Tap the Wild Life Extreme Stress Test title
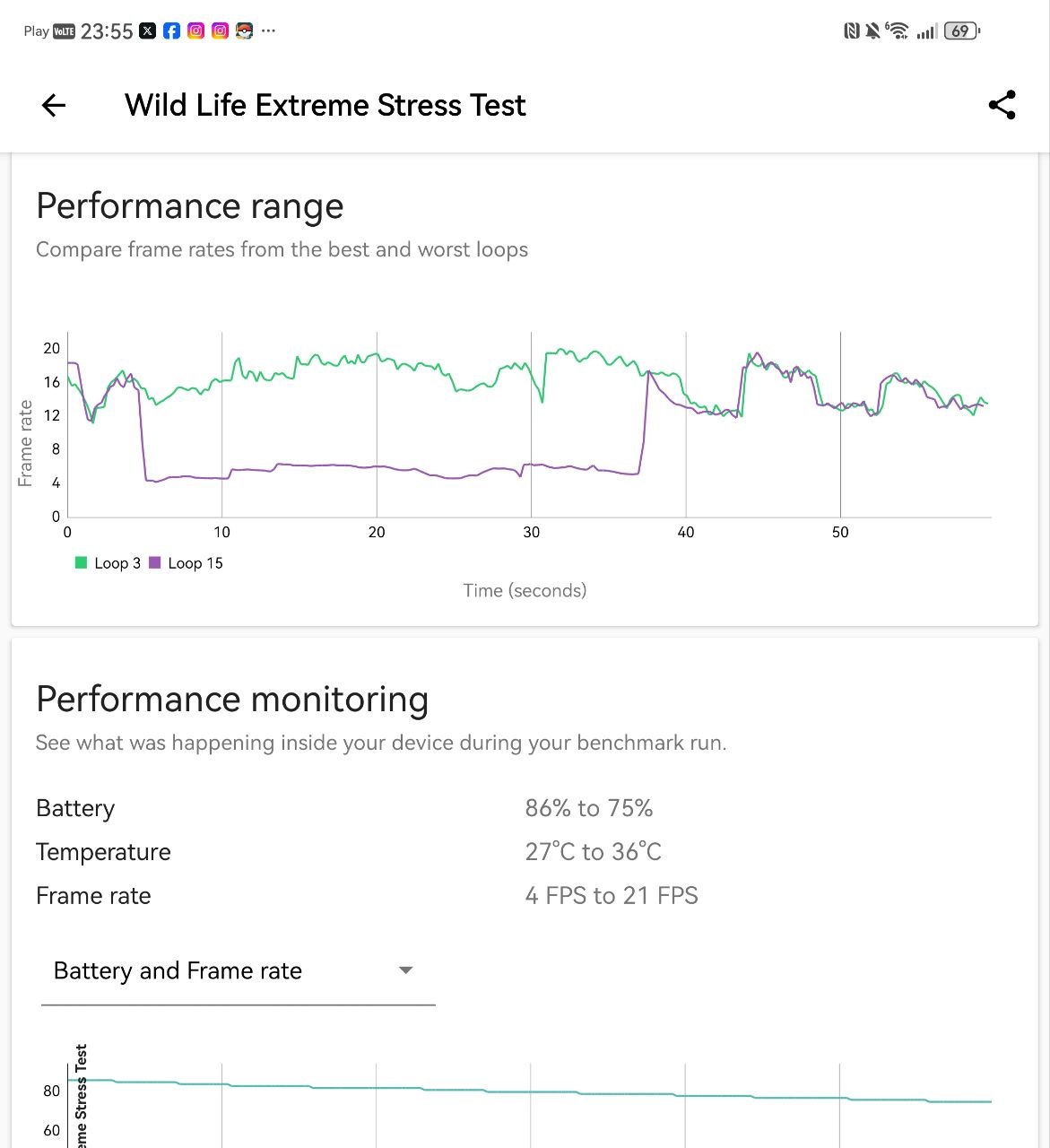 tap(325, 106)
